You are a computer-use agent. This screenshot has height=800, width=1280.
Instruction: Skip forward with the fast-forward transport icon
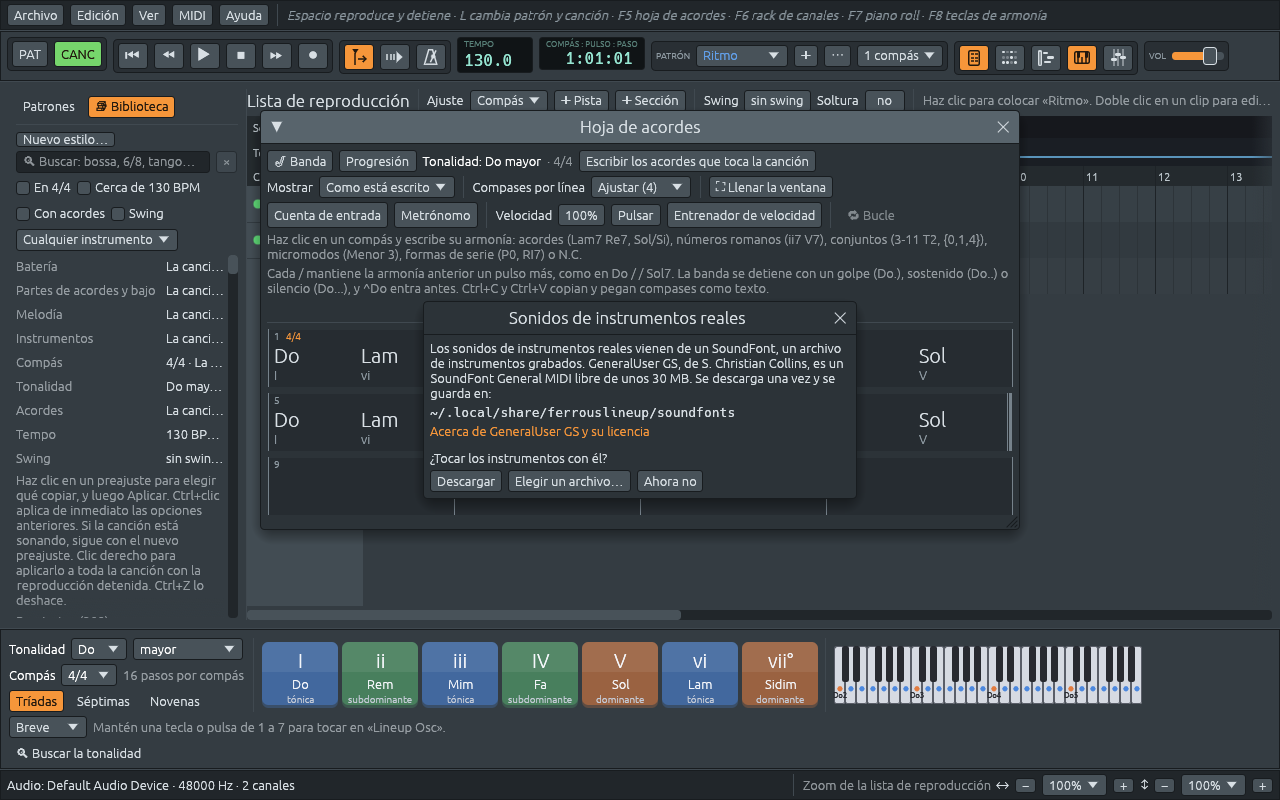coord(277,56)
